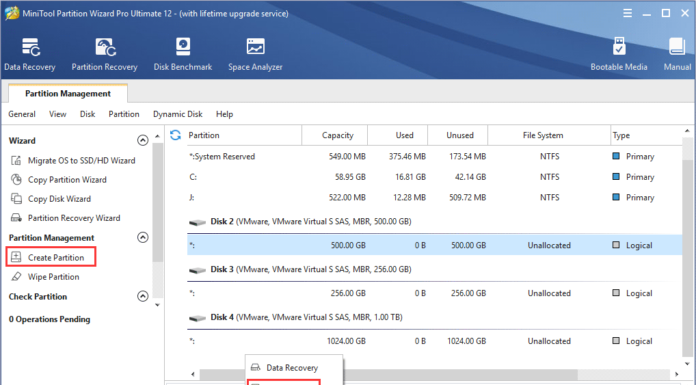Choose Data Recovery from context menu
This screenshot has width=696, height=385.
pos(294,367)
